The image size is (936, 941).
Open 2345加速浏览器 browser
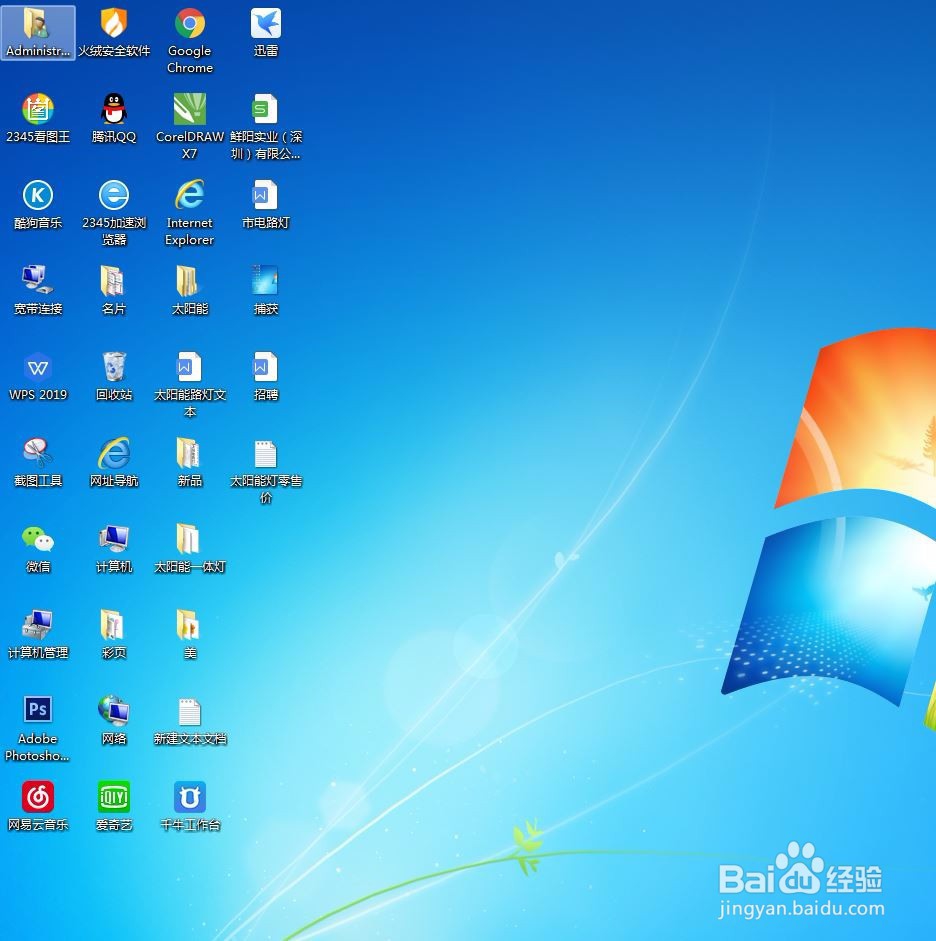(x=114, y=212)
